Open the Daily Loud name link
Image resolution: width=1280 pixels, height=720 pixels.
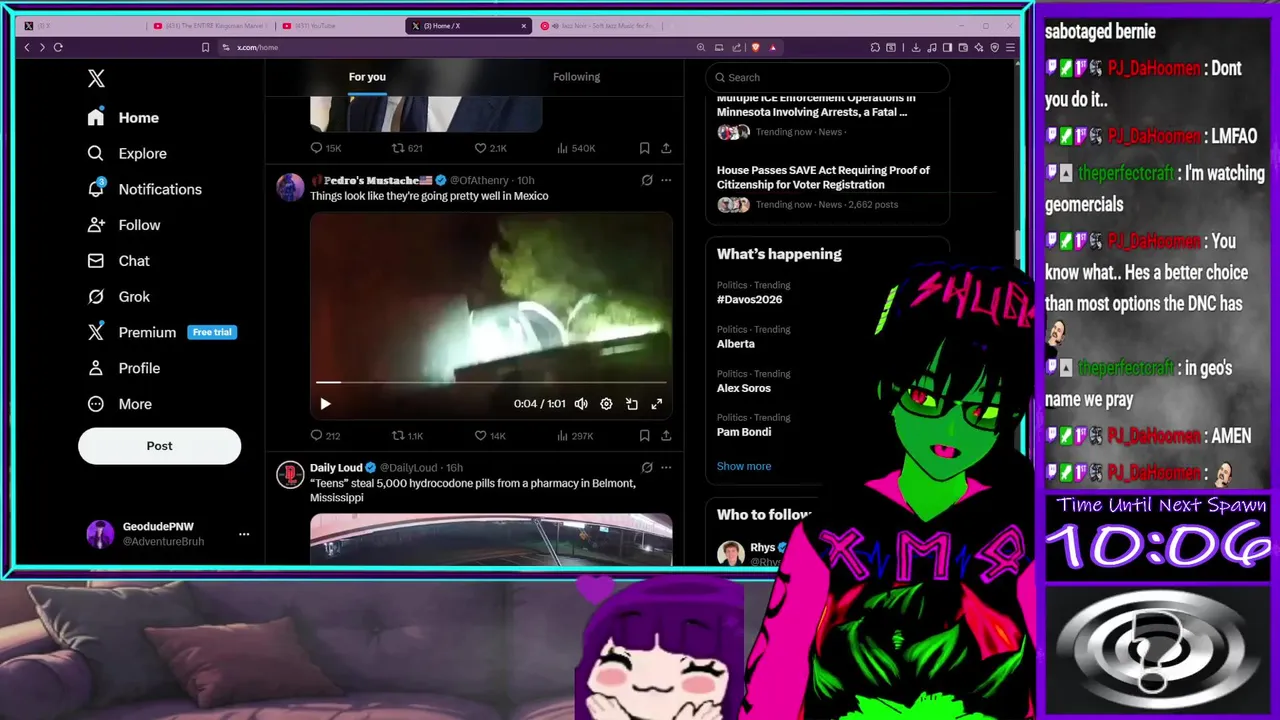click(x=336, y=467)
